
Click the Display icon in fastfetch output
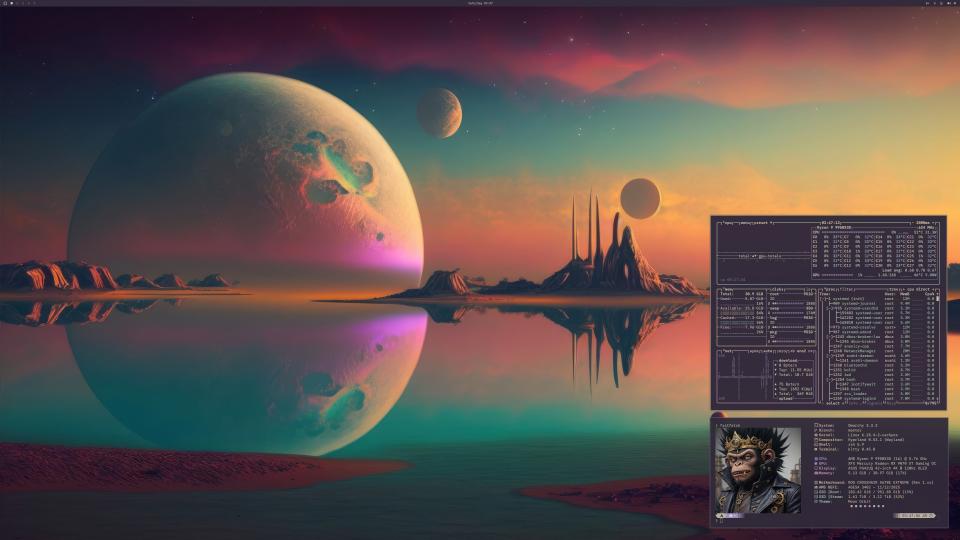(x=816, y=468)
